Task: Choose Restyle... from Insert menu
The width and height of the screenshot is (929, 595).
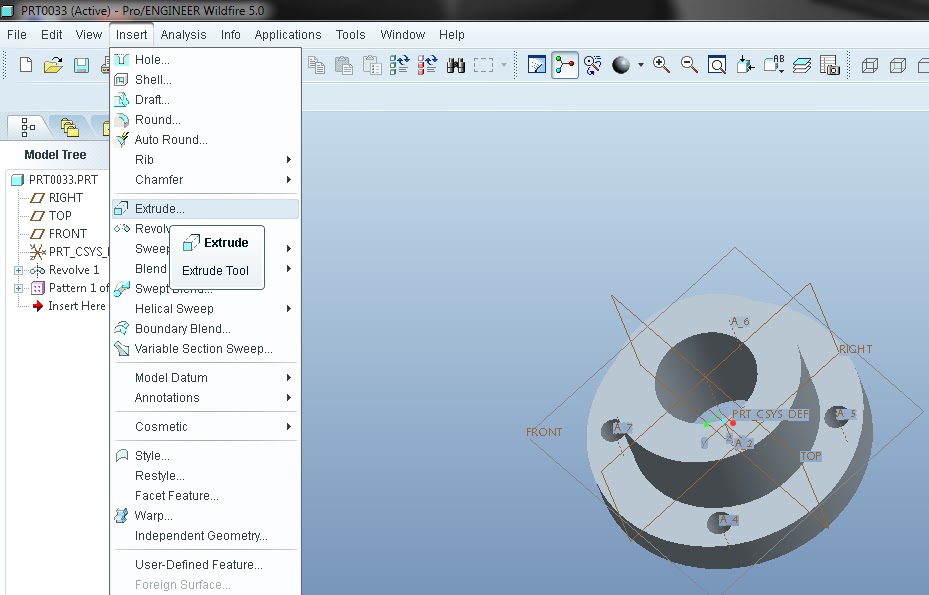Action: tap(205, 476)
